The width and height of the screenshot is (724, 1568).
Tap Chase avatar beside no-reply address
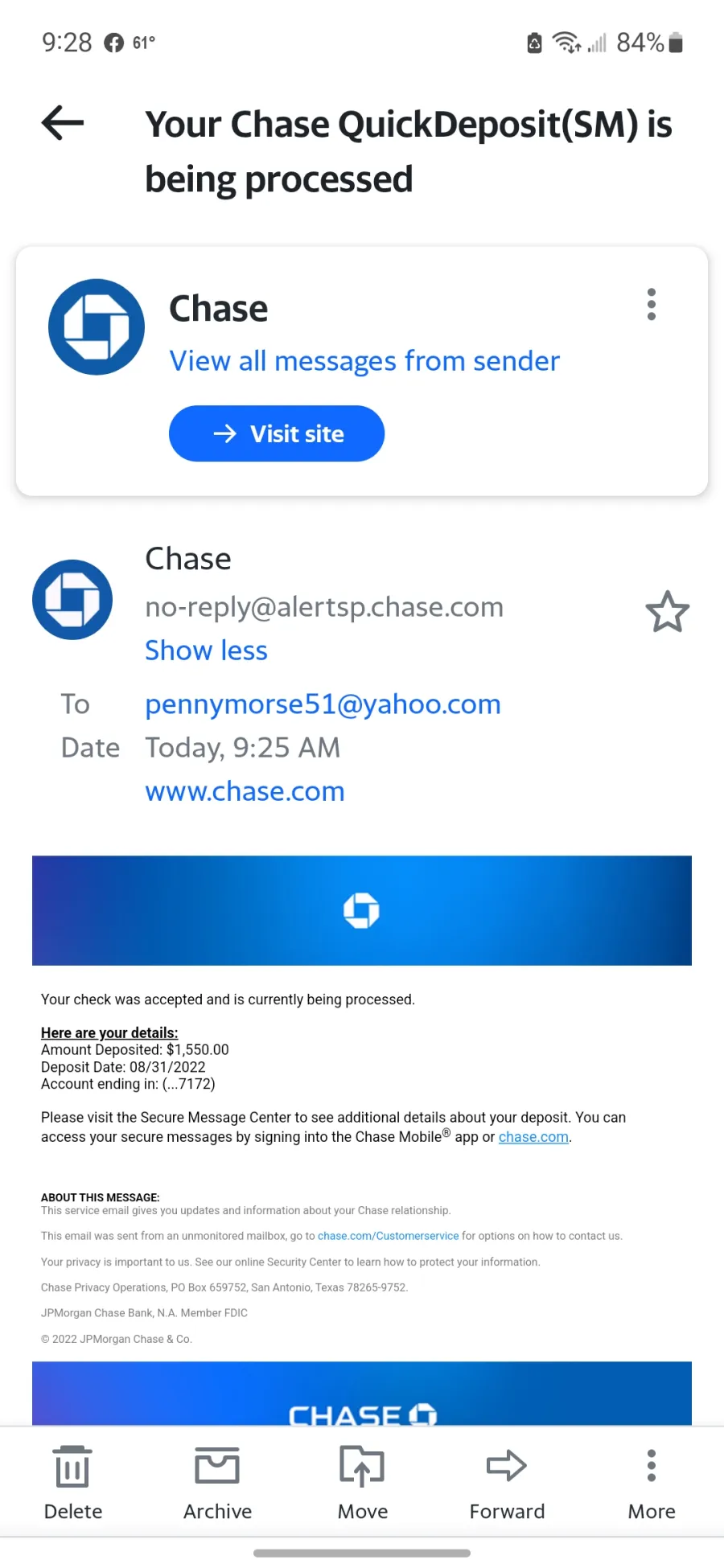pos(72,600)
